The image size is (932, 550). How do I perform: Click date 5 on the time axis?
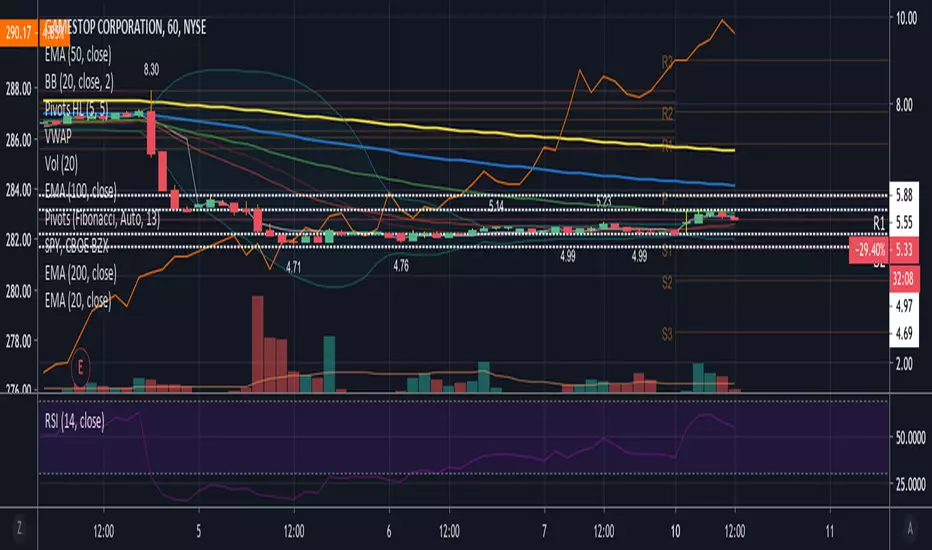coord(199,531)
